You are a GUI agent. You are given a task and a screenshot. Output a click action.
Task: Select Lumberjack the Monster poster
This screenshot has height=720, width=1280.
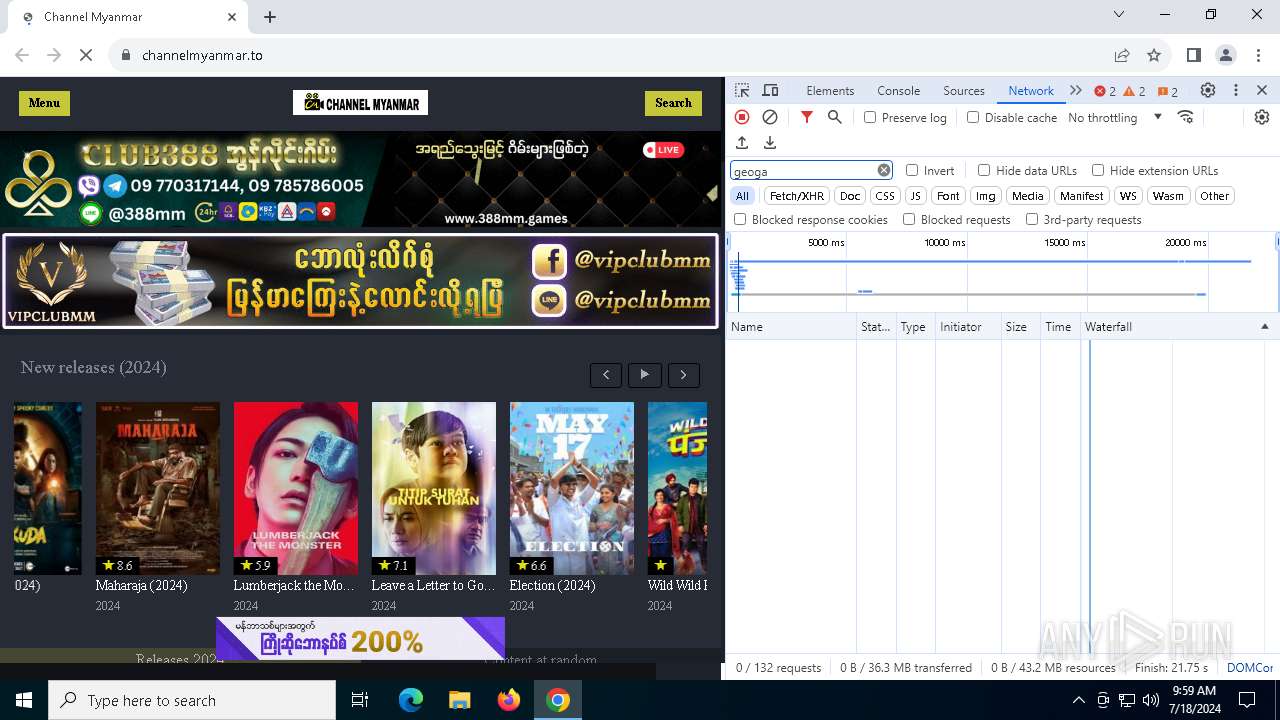(296, 488)
